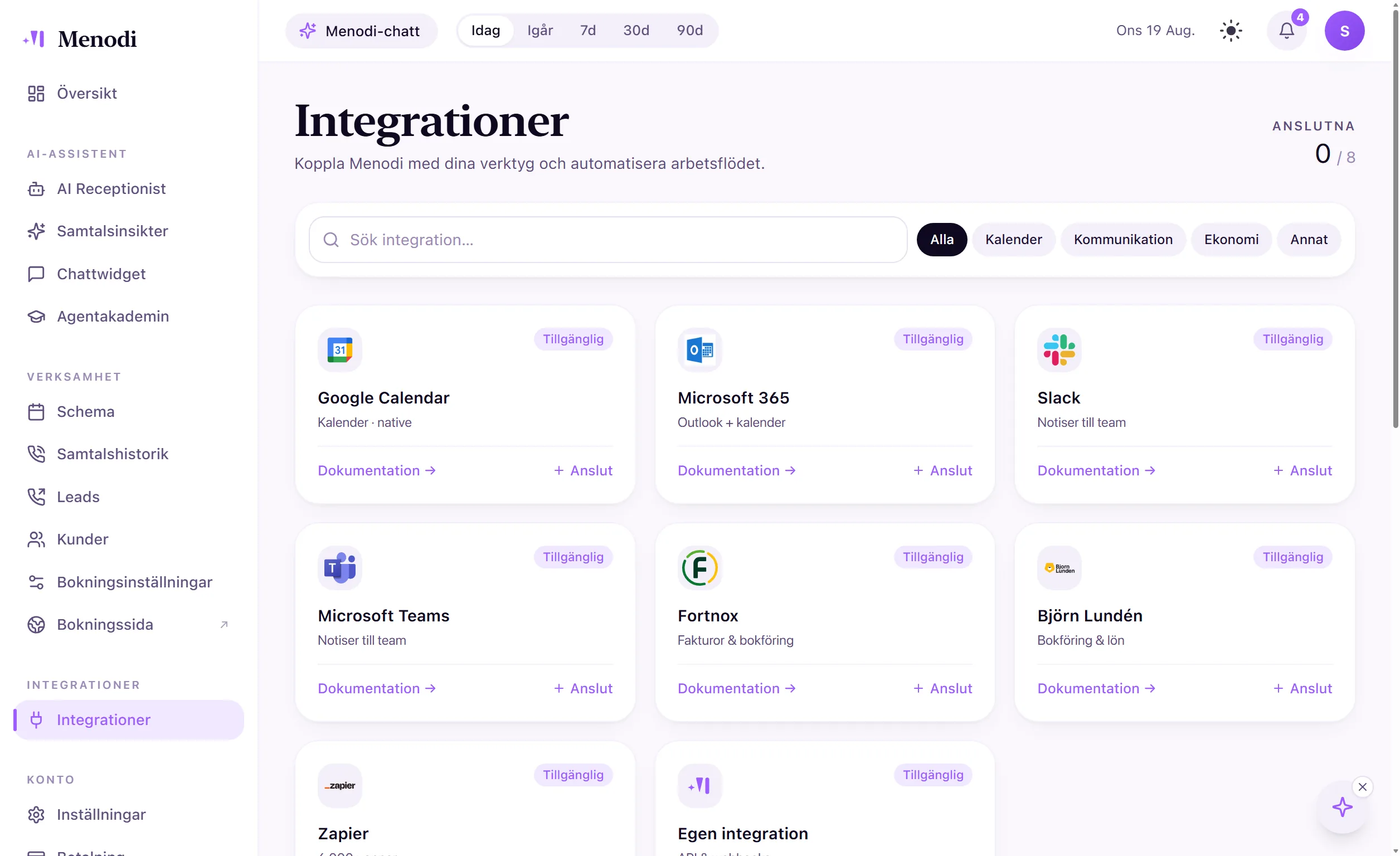1400x856 pixels.
Task: Filter integrations by Kalender
Action: point(1013,240)
